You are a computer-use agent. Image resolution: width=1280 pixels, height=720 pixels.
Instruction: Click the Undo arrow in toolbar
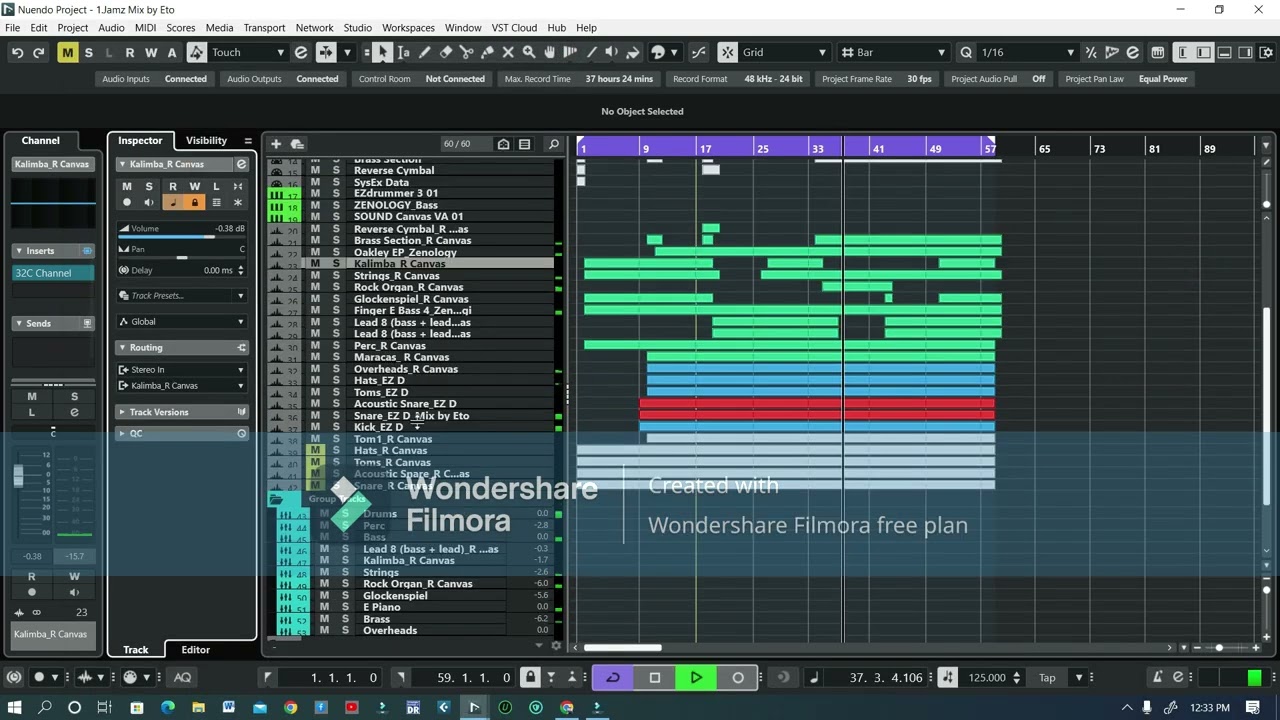(17, 53)
